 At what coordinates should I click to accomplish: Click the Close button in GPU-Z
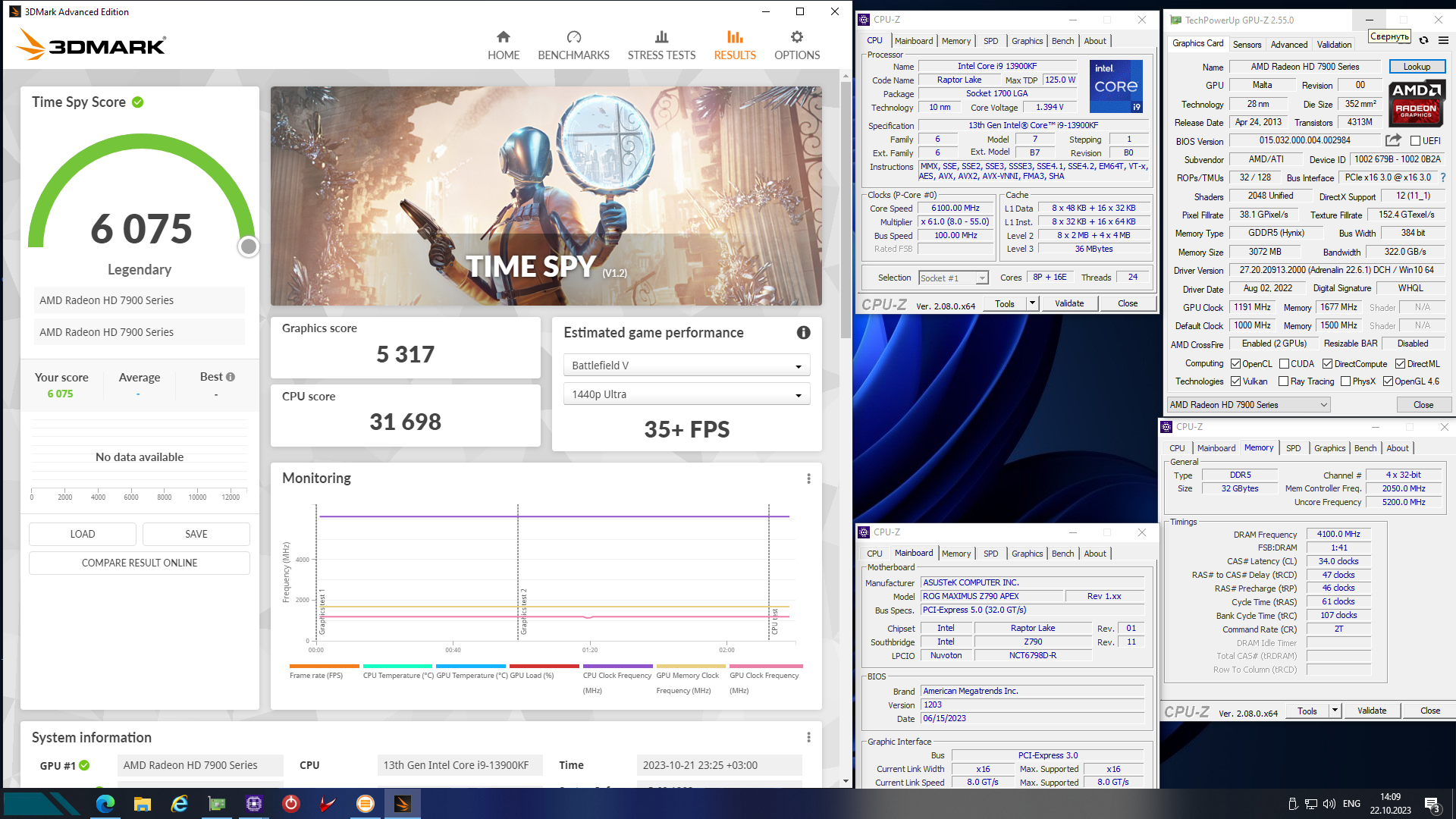click(1423, 405)
